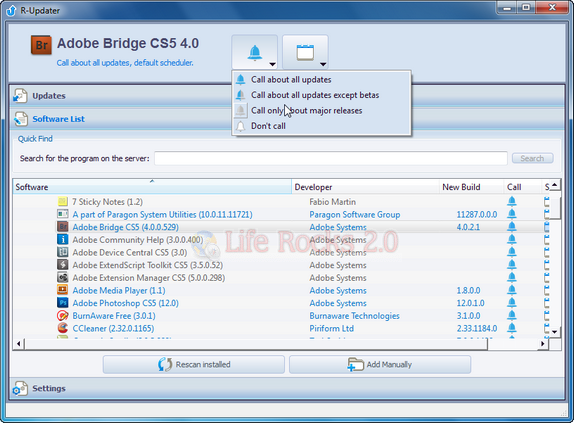Toggle call bell for 7 Sticky Notes
Viewport: 574px width, 423px height.
tap(512, 201)
